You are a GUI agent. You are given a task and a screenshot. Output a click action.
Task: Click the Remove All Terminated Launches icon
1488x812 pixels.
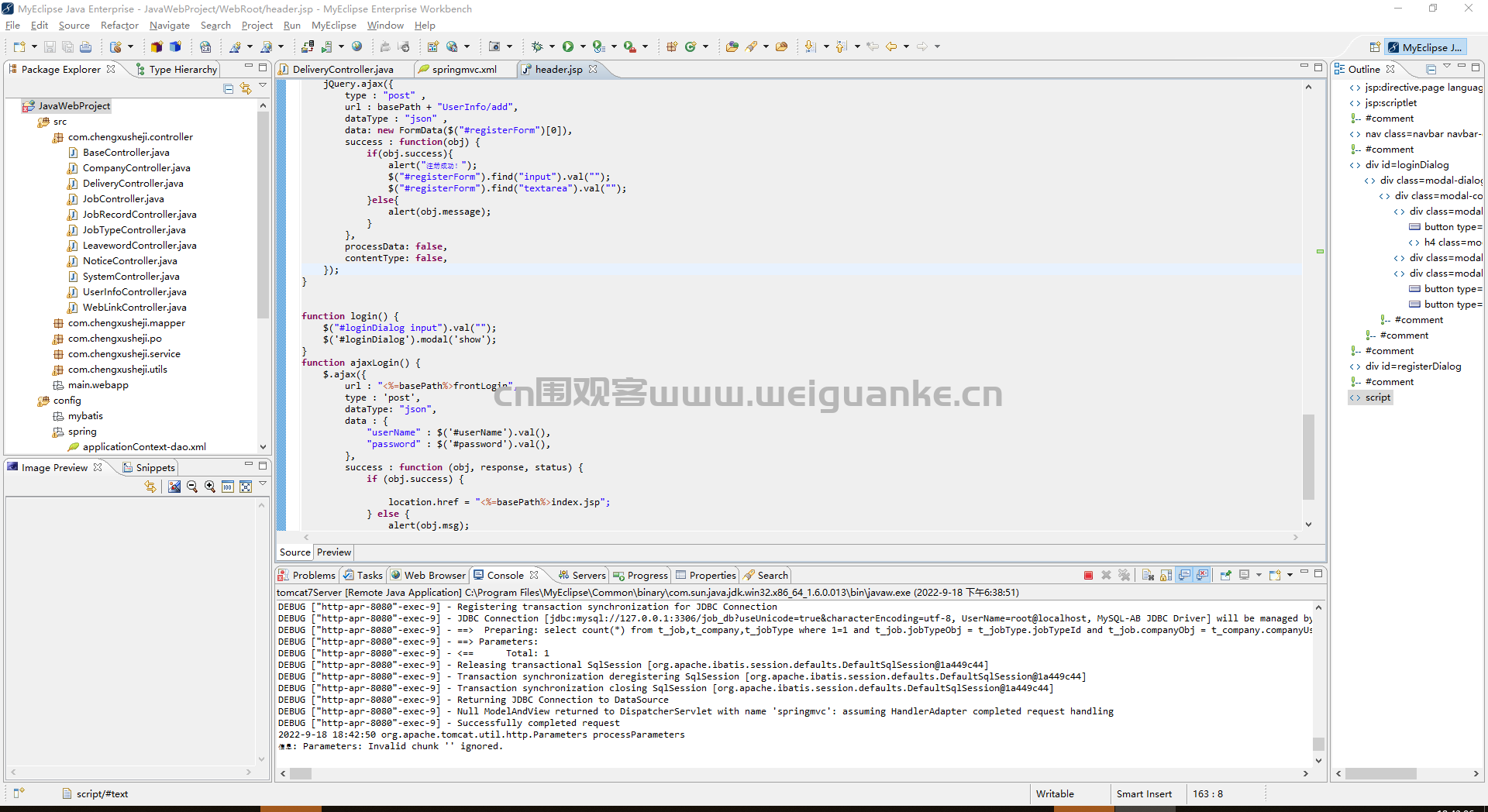[1124, 575]
